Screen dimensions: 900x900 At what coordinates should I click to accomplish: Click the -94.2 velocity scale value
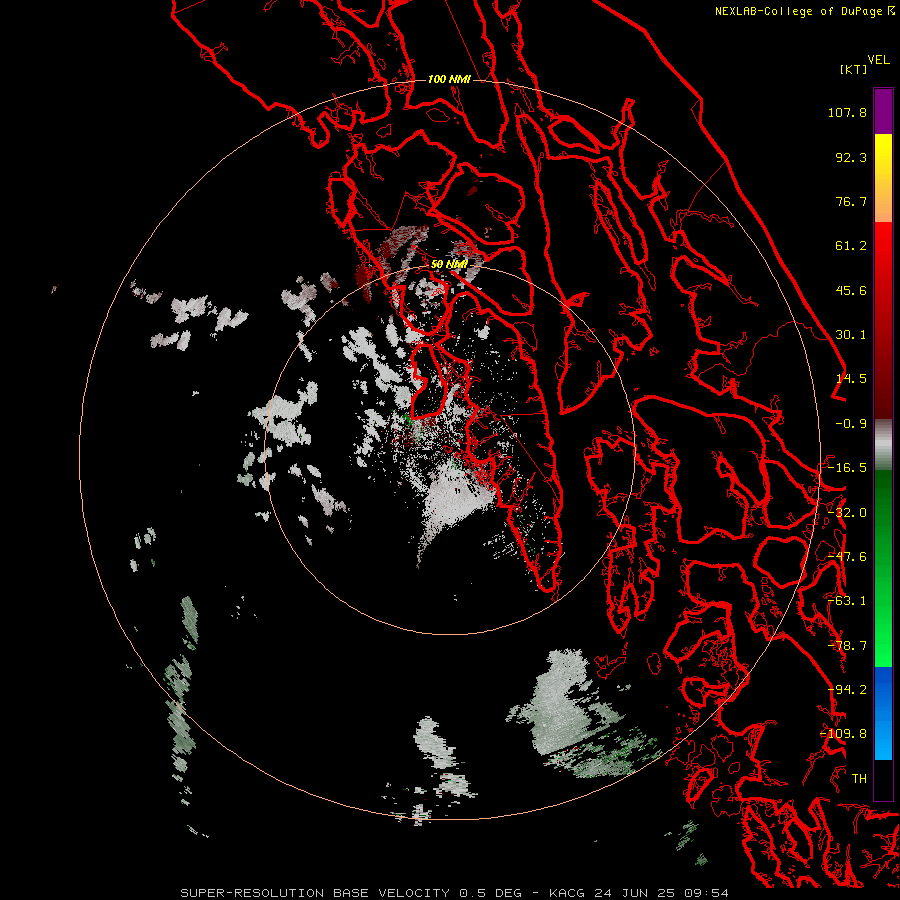tap(847, 690)
